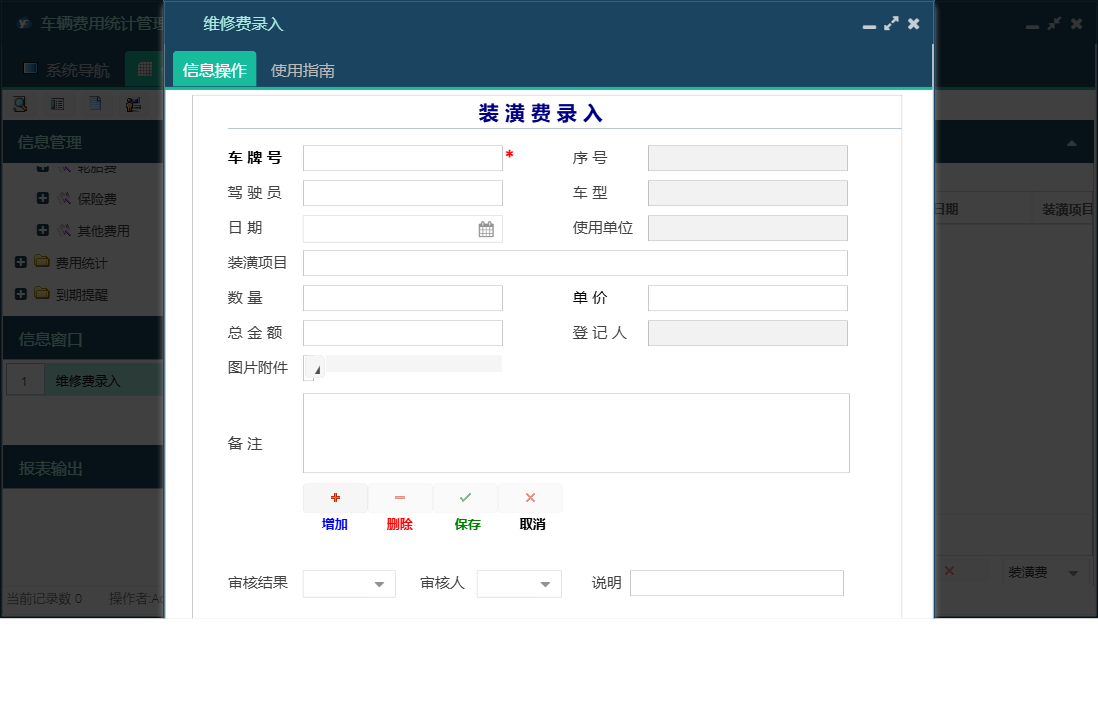This screenshot has width=1098, height=705.
Task: Click the green checkmark 保存 icon
Action: [x=465, y=497]
